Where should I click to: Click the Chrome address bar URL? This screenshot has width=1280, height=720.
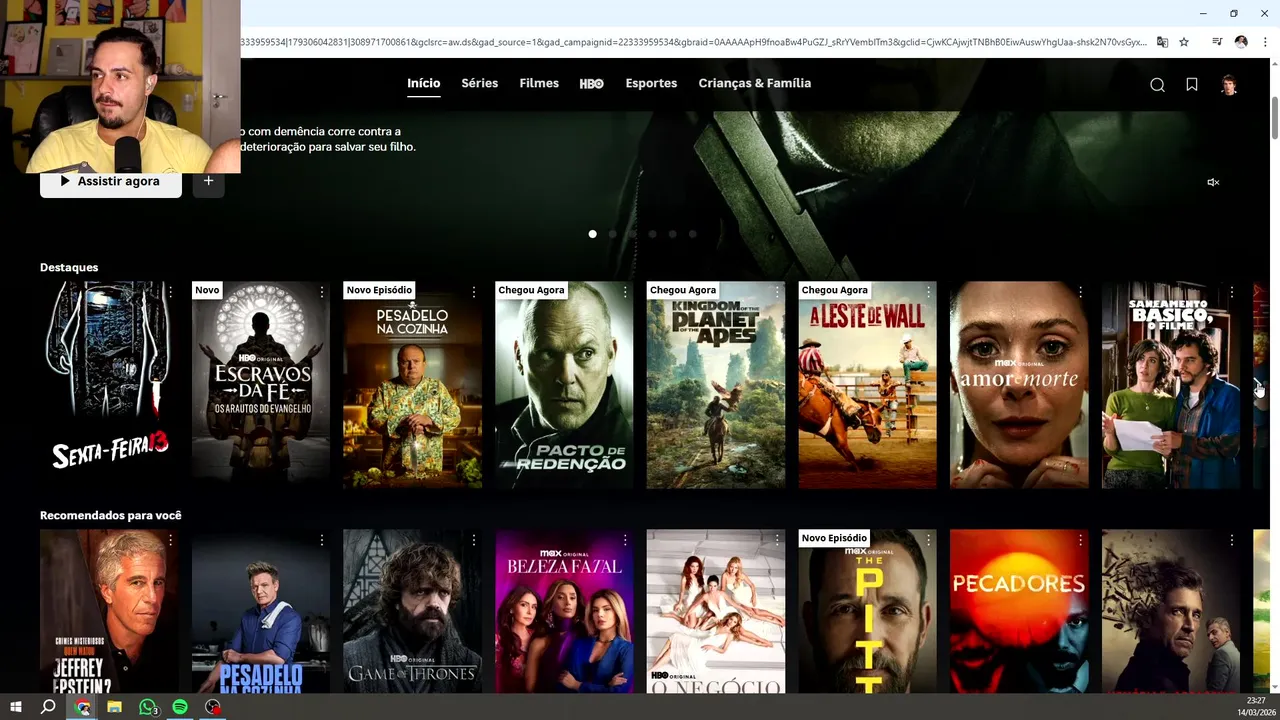pyautogui.click(x=693, y=42)
